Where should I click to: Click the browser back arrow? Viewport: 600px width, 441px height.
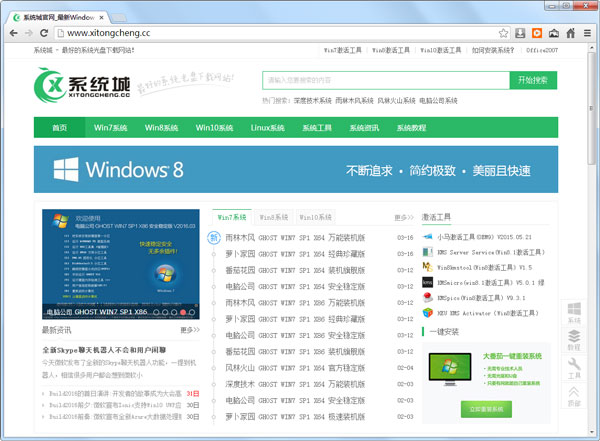coord(13,33)
